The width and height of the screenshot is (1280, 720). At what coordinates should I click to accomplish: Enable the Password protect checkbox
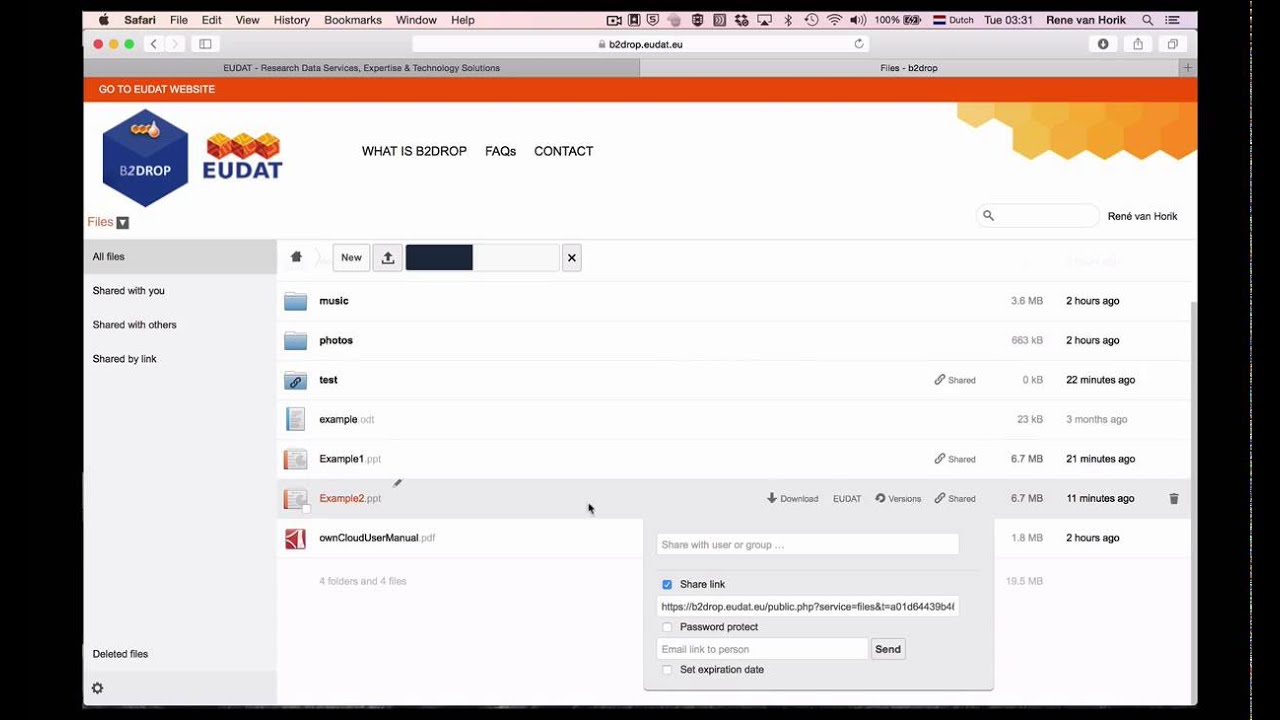[x=667, y=627]
